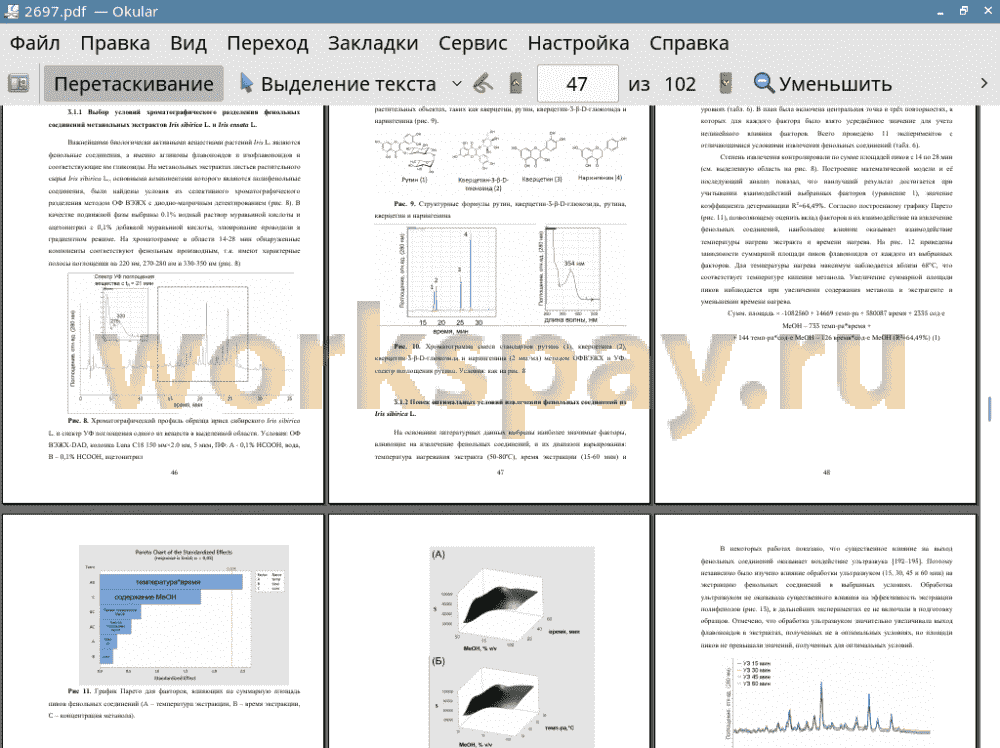Click the annotation pen icon
This screenshot has height=748, width=1000.
click(483, 84)
